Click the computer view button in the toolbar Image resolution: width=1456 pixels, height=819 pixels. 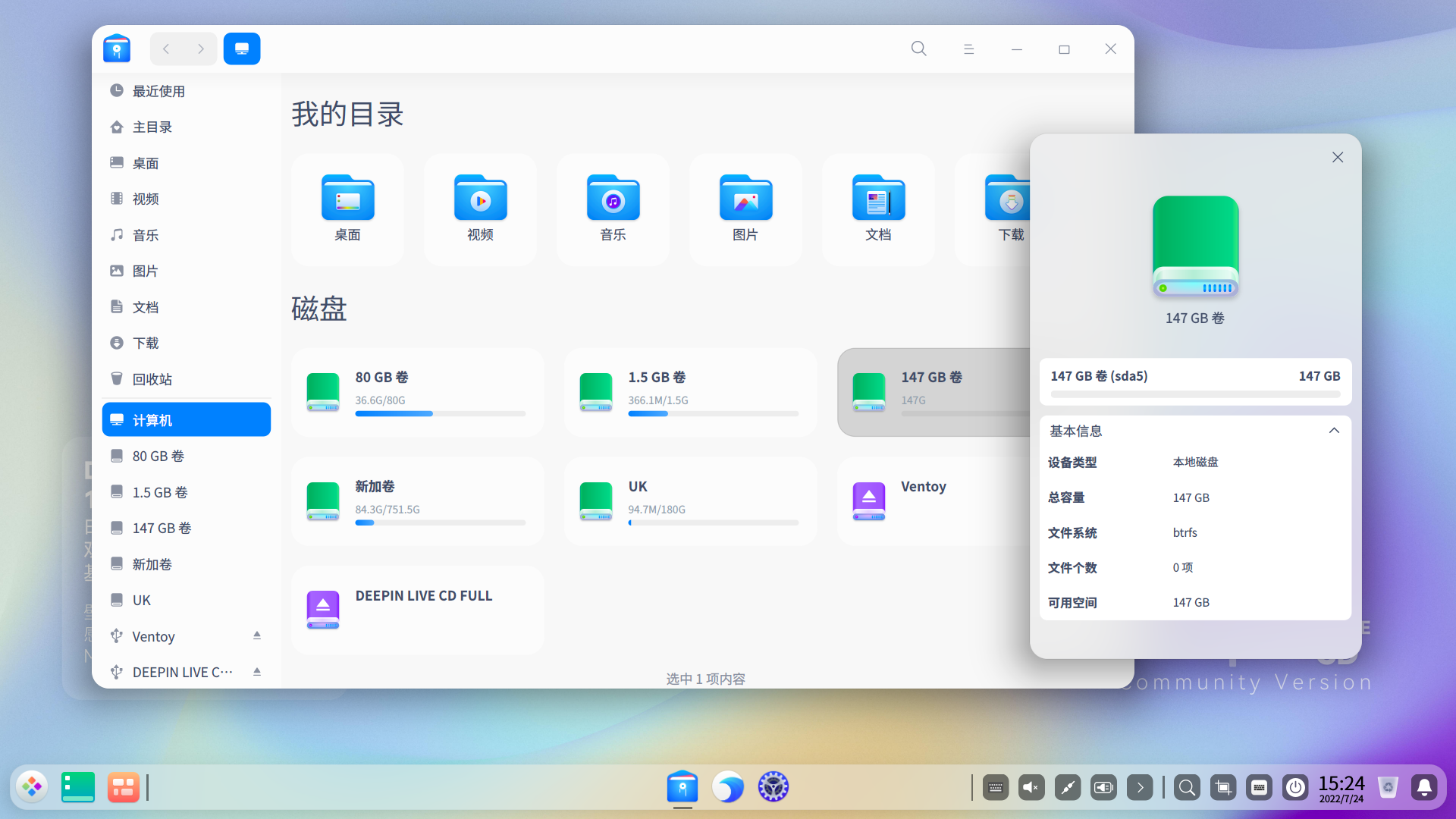pos(242,49)
